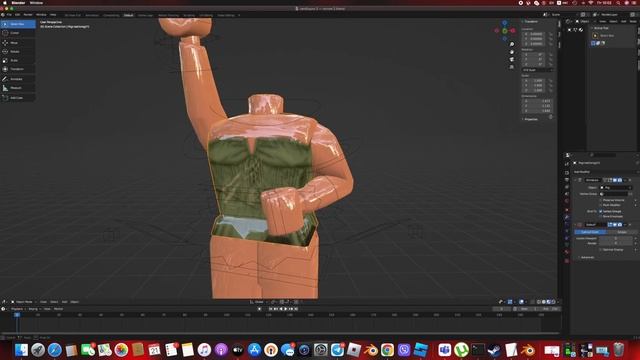The image size is (640, 360).
Task: Open the Output properties tab
Action: (x=567, y=180)
